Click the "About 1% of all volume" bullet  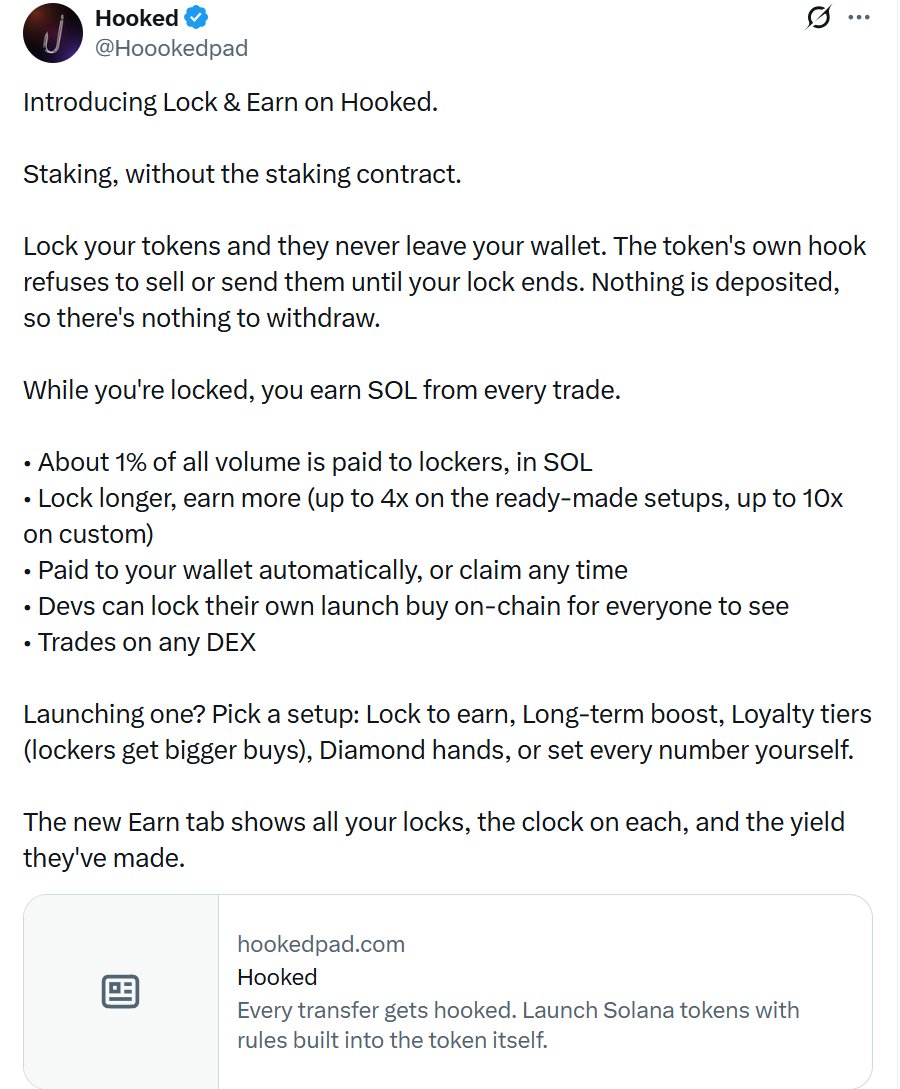coord(308,463)
